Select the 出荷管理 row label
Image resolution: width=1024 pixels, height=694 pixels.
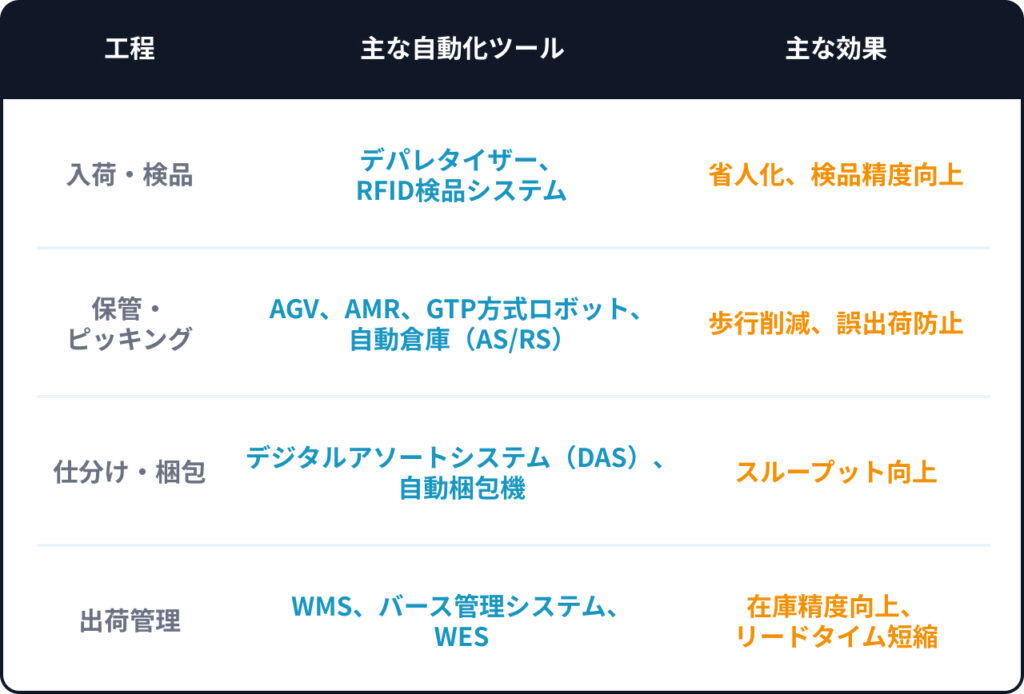point(129,621)
